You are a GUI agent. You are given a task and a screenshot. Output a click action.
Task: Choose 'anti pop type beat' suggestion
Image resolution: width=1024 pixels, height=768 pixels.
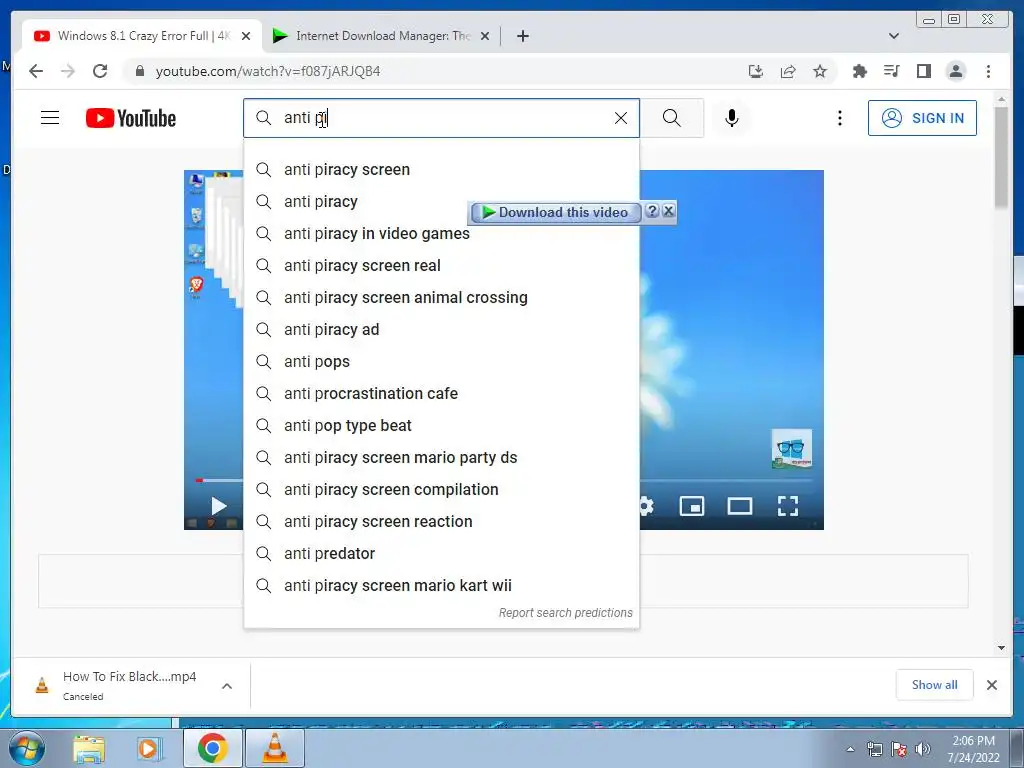pos(441,426)
